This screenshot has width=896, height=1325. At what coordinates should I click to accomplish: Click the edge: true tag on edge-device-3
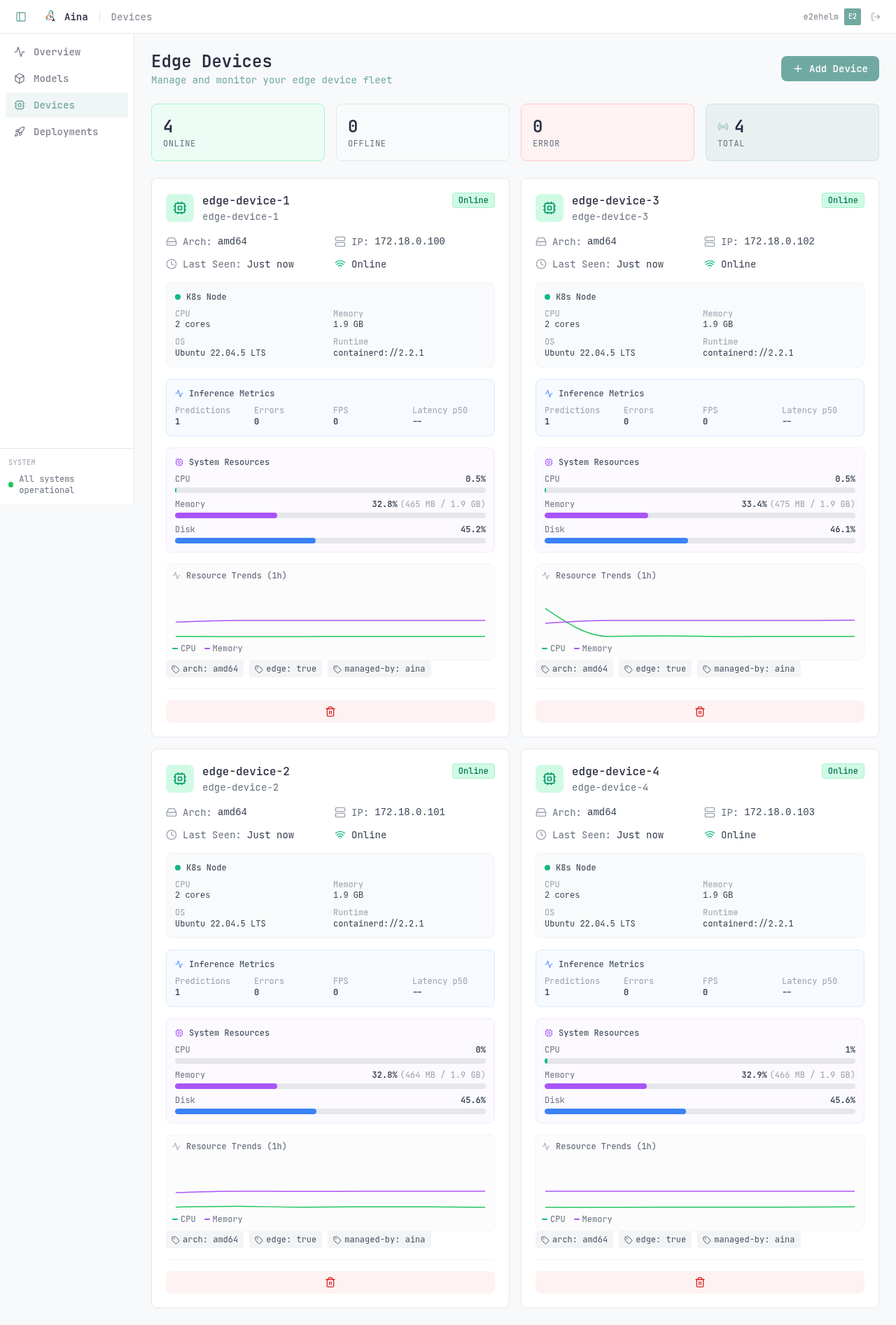coord(655,669)
